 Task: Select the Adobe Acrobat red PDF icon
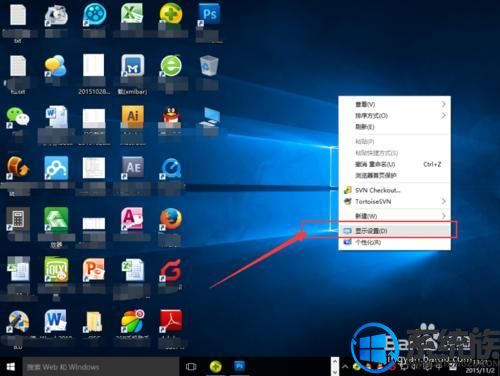tap(171, 321)
